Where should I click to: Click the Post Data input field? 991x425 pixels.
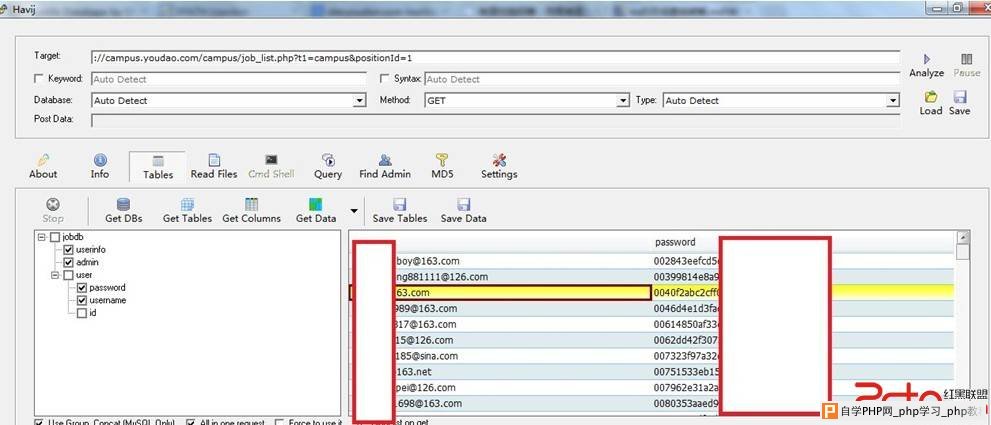(x=496, y=120)
